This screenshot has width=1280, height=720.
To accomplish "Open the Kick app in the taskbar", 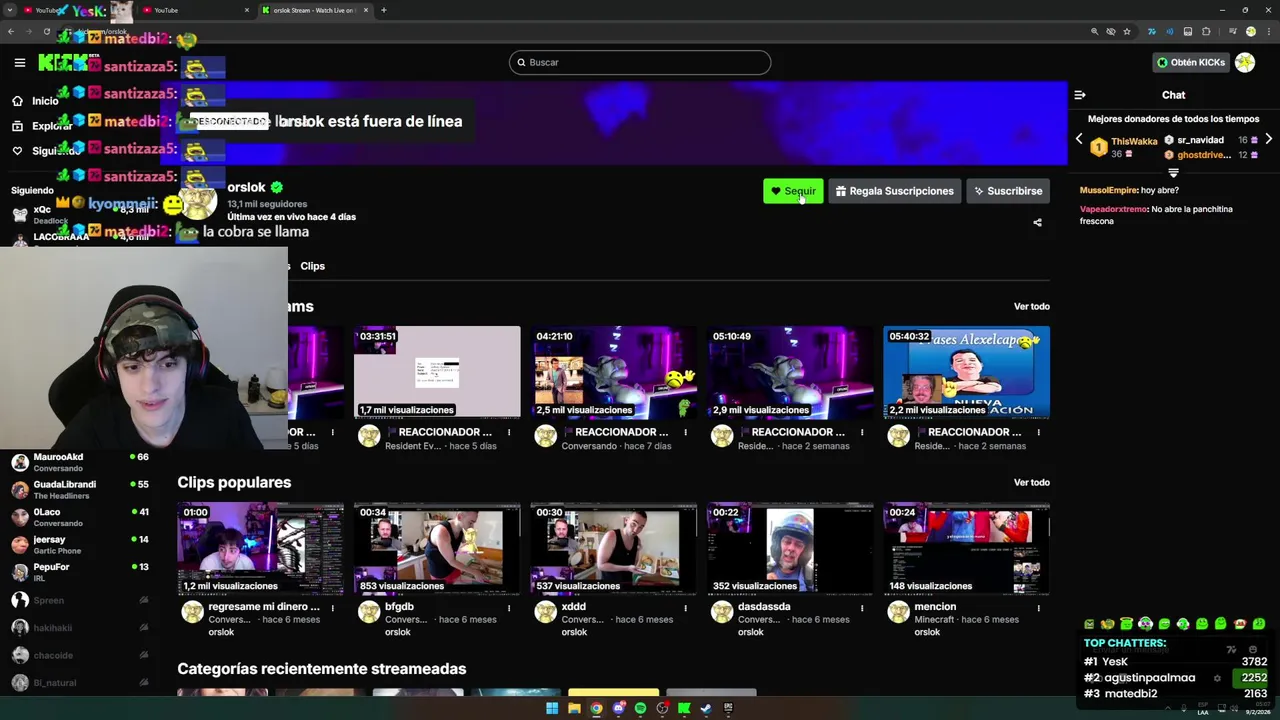I will tap(684, 709).
